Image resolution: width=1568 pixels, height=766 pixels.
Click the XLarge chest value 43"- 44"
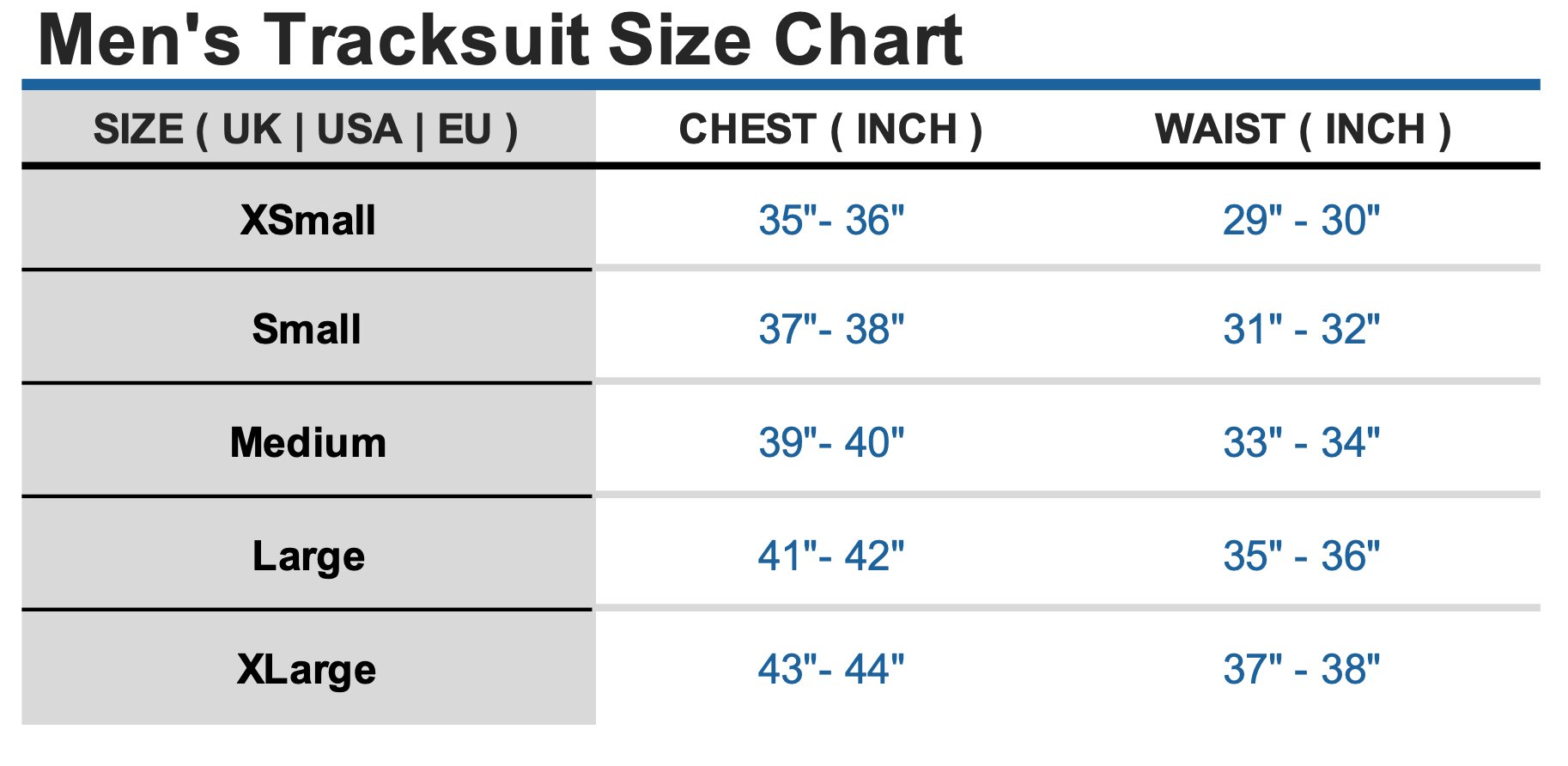click(x=830, y=670)
